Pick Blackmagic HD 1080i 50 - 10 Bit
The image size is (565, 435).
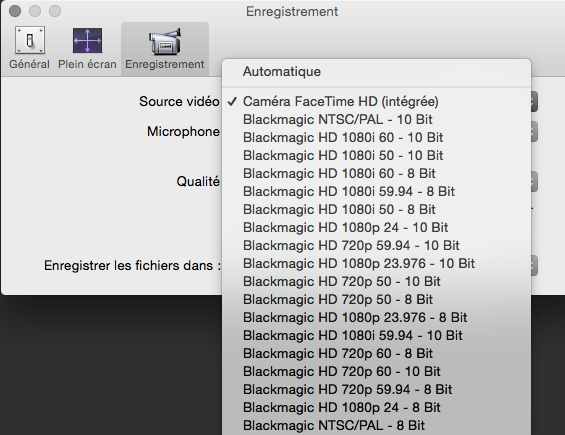tap(377, 156)
